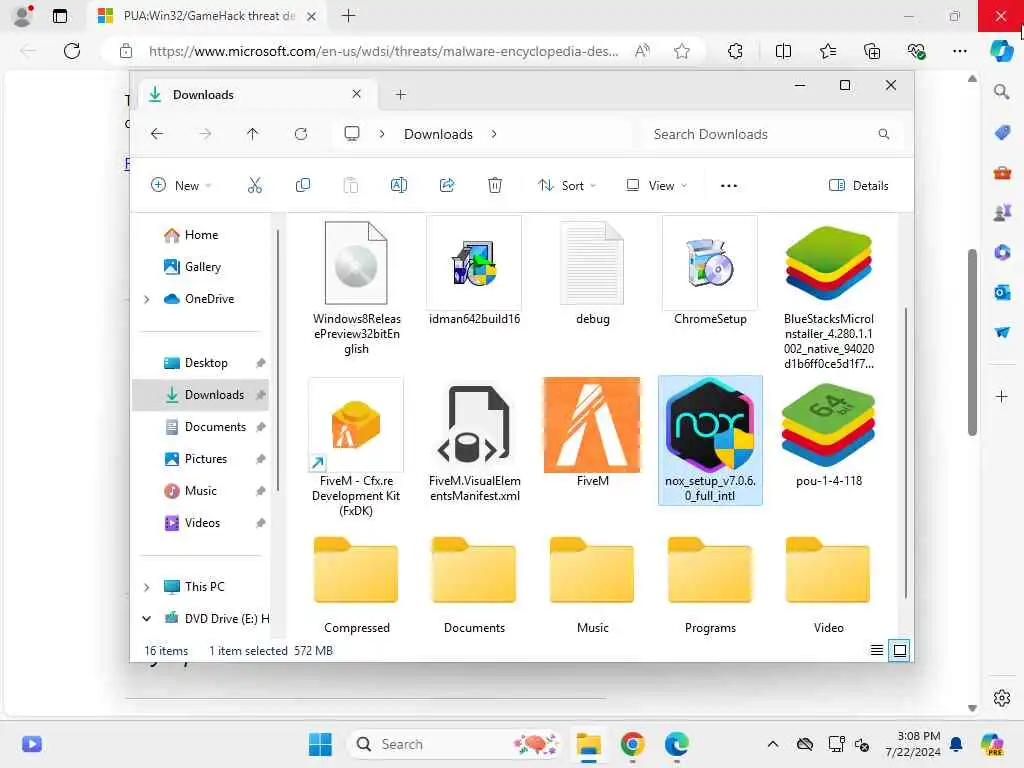
Task: Click the taskbar Search box
Action: [x=456, y=744]
